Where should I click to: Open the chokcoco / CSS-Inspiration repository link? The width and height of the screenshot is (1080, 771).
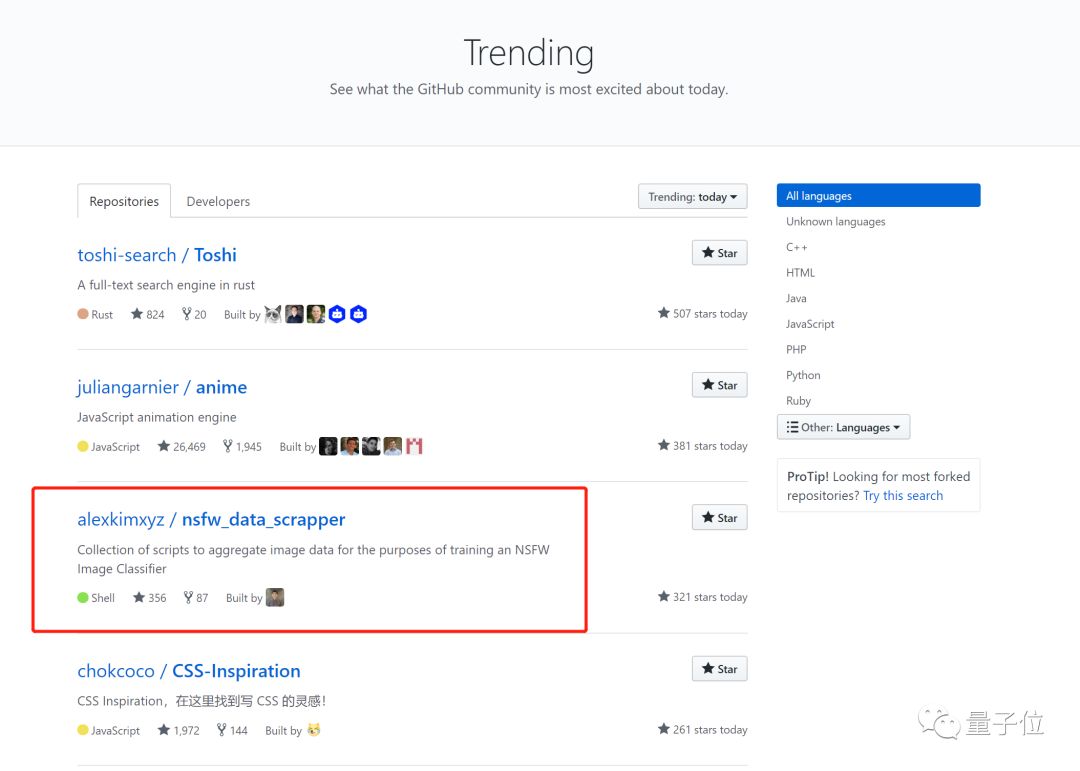pos(189,671)
